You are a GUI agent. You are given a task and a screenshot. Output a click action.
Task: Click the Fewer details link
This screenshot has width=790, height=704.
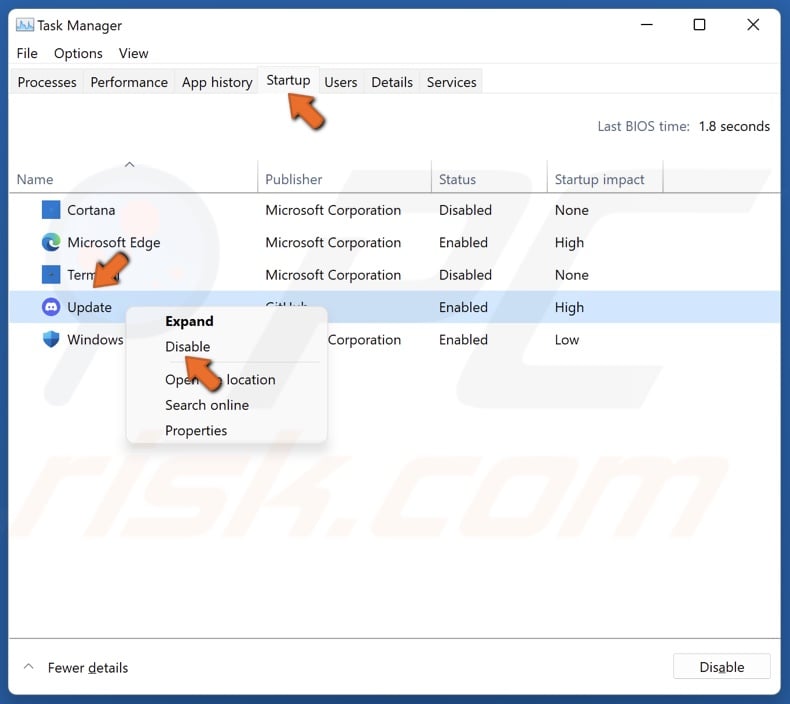88,668
